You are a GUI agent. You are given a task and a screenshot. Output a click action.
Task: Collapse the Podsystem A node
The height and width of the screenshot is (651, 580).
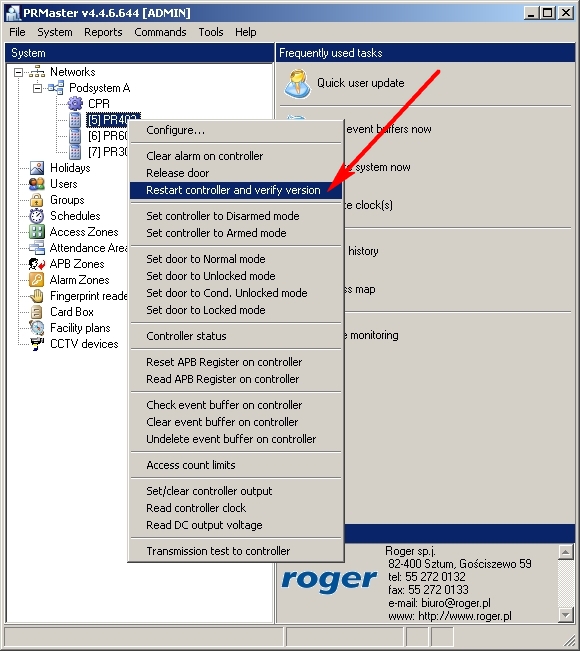point(37,88)
